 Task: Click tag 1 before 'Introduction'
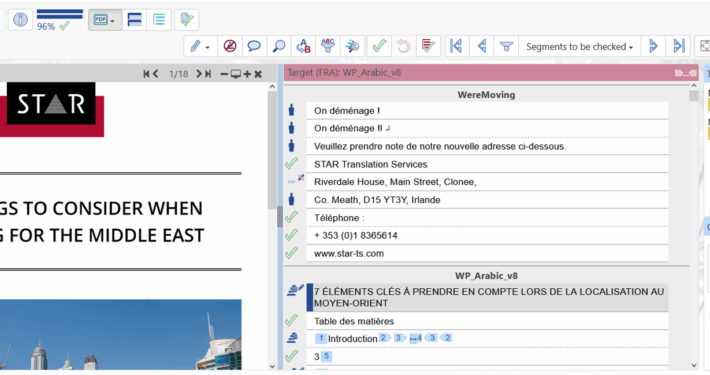(321, 338)
